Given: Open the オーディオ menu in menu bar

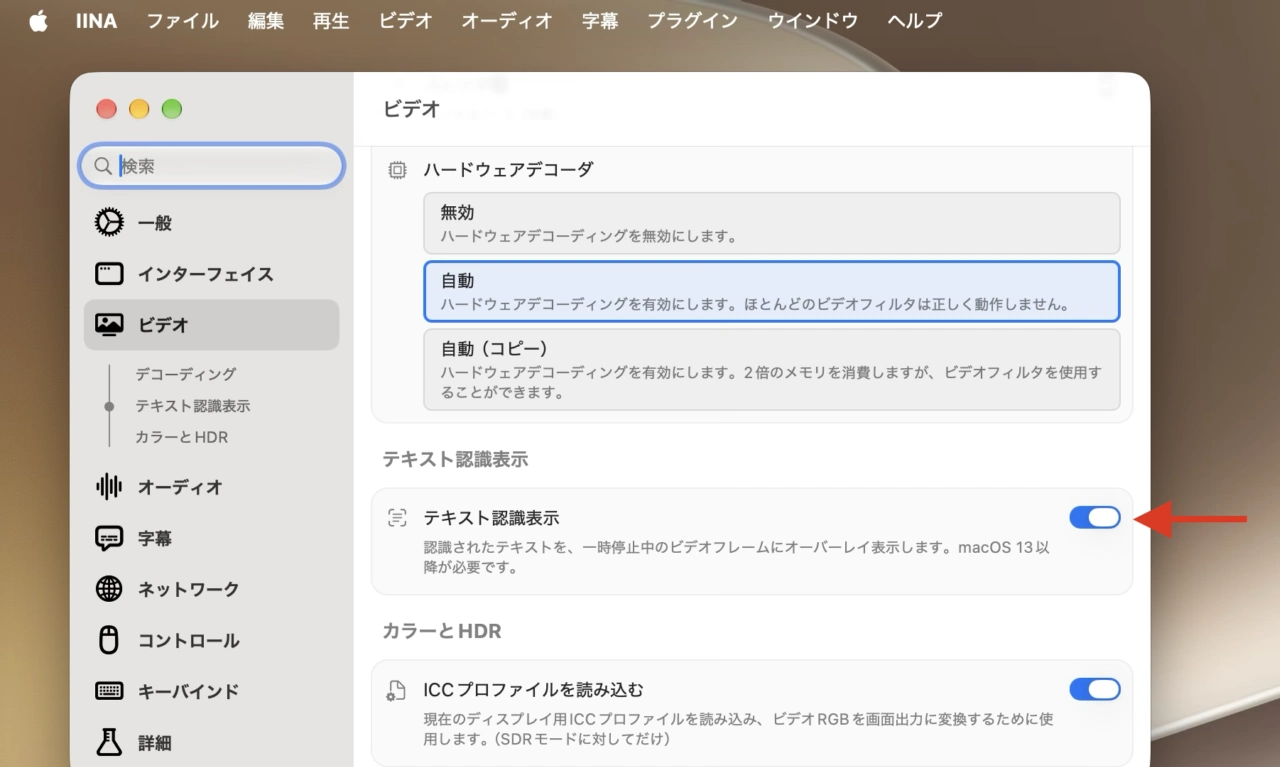Looking at the screenshot, I should [x=507, y=21].
